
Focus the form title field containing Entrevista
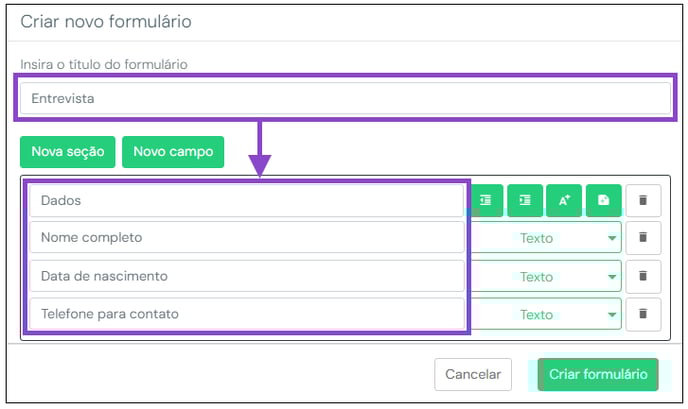point(345,98)
